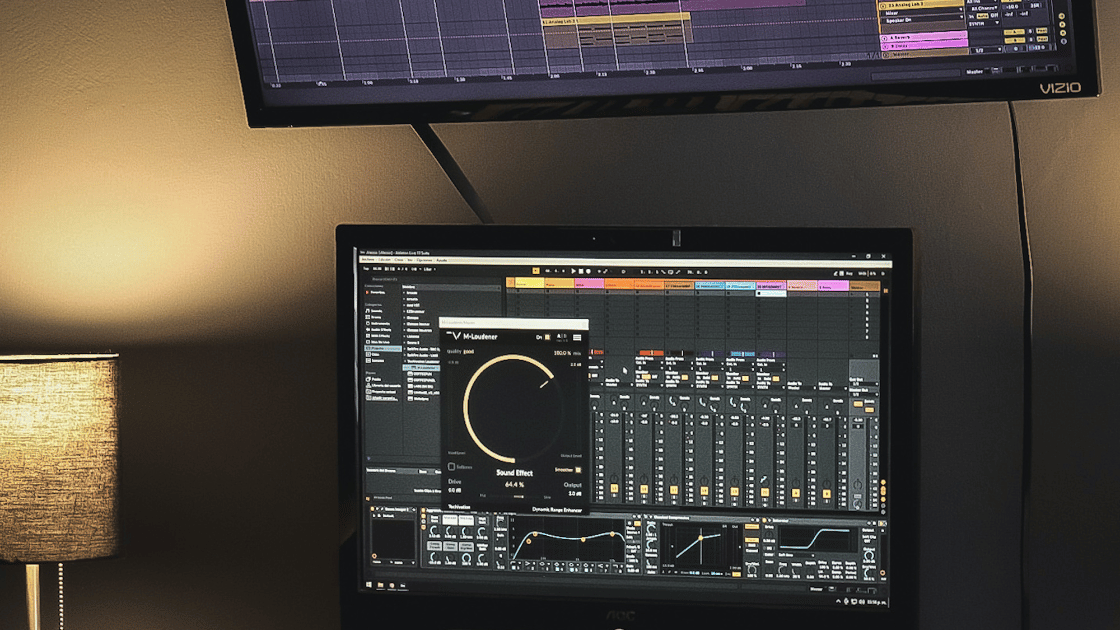The width and height of the screenshot is (1120, 630).
Task: Select Sonidos category in Live browser
Action: point(376,311)
